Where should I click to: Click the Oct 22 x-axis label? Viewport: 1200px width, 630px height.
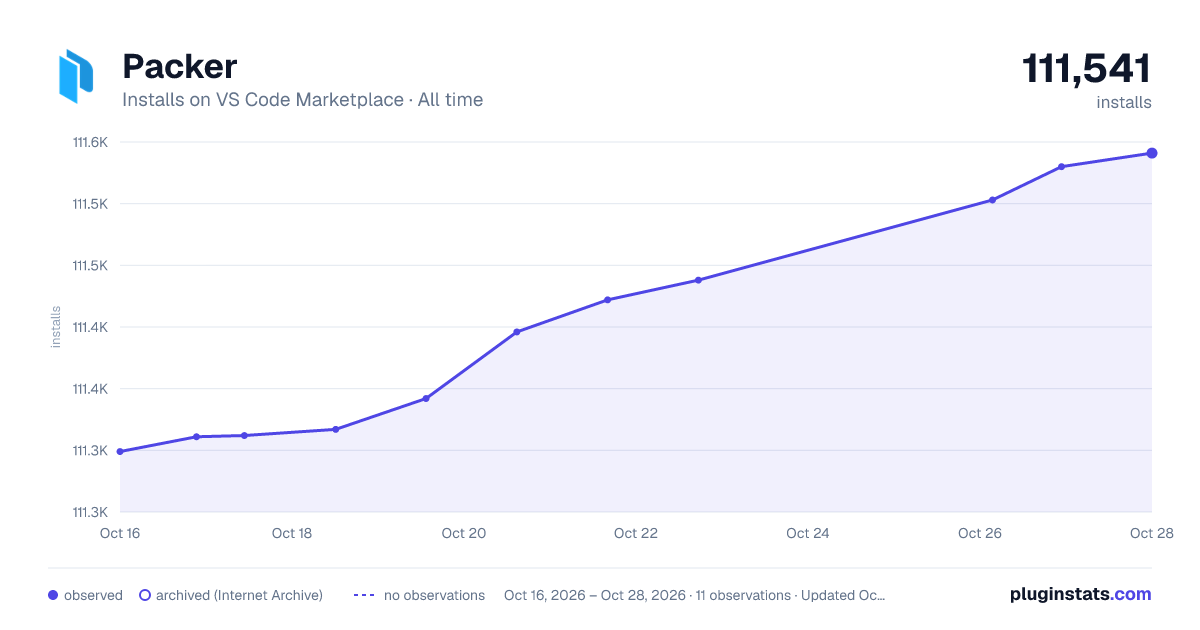[636, 533]
